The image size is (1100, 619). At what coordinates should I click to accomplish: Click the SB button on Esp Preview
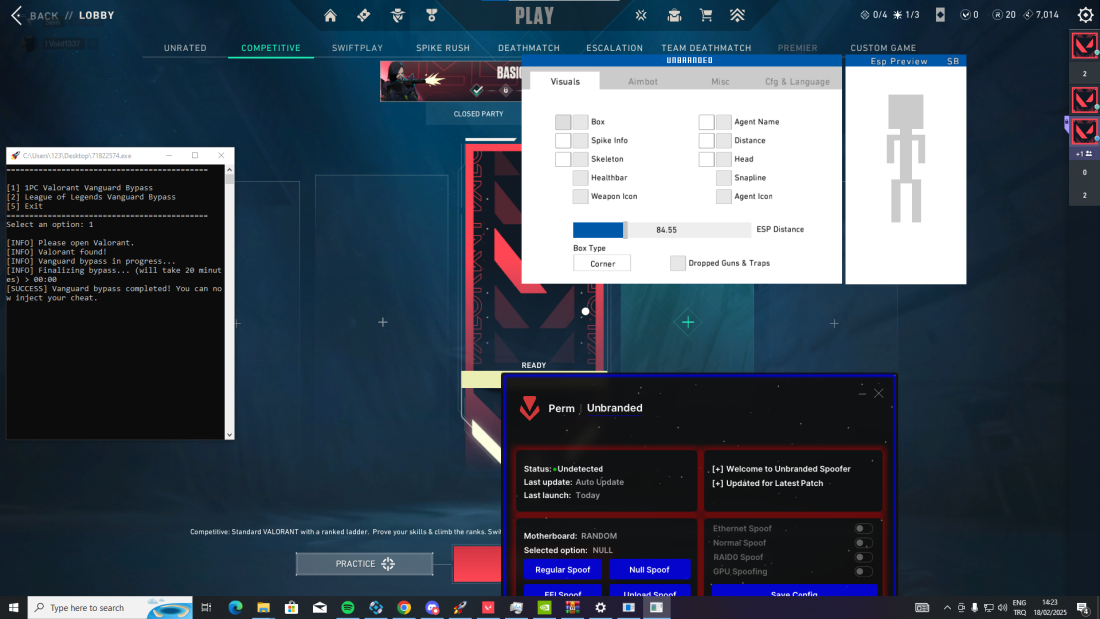(x=953, y=61)
